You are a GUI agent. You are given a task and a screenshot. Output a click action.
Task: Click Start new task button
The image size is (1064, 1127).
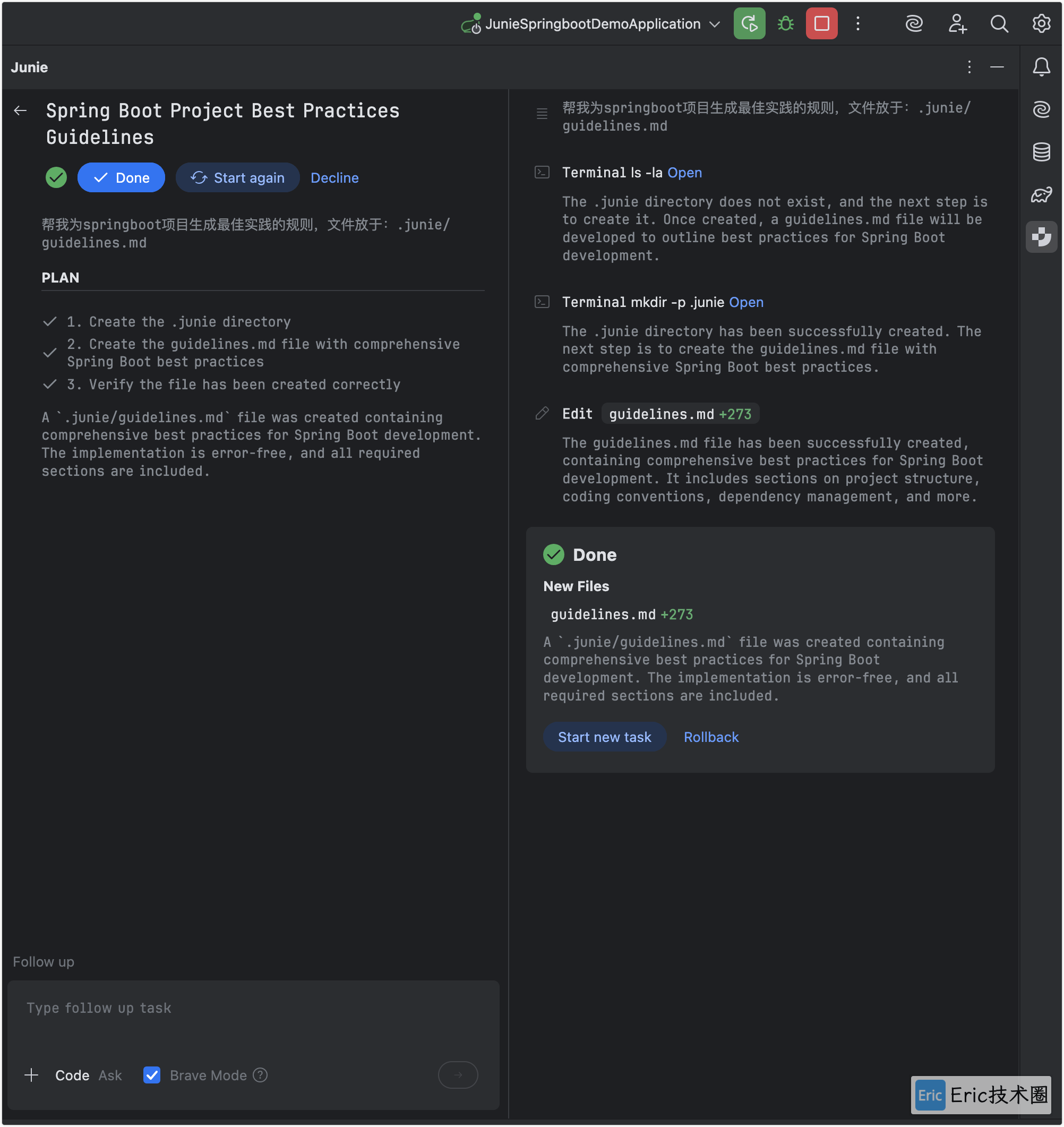coord(605,737)
